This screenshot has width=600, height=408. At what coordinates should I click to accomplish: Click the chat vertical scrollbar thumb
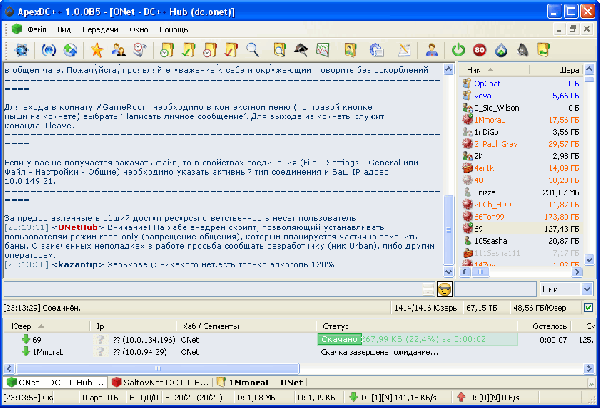[448, 230]
